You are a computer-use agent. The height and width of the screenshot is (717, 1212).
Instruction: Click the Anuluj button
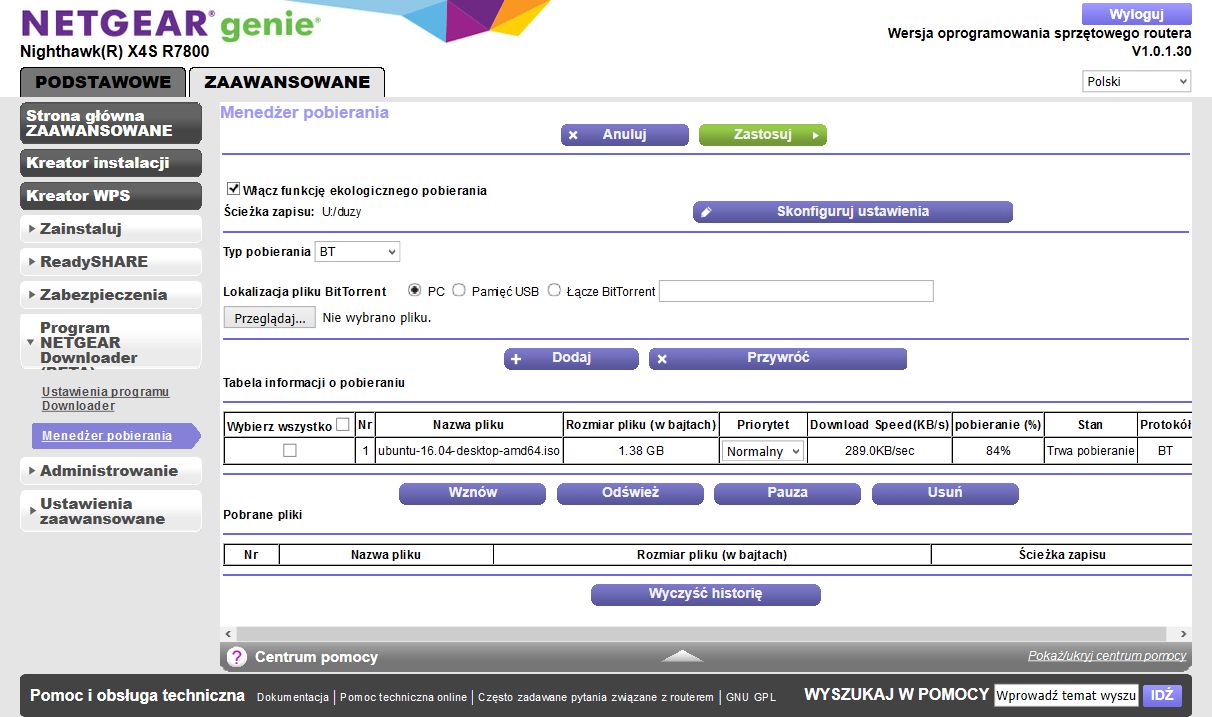(x=625, y=135)
